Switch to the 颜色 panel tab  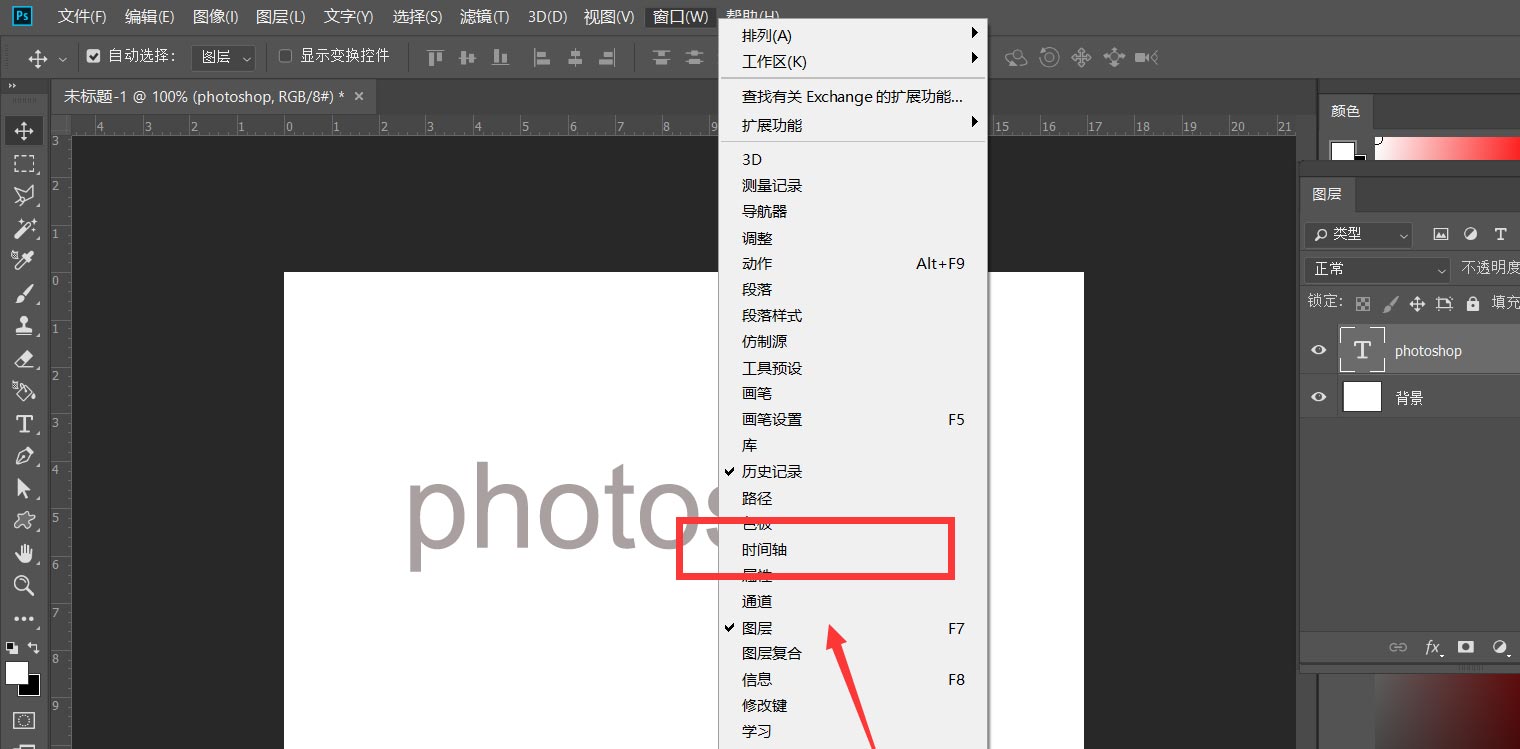point(1346,111)
